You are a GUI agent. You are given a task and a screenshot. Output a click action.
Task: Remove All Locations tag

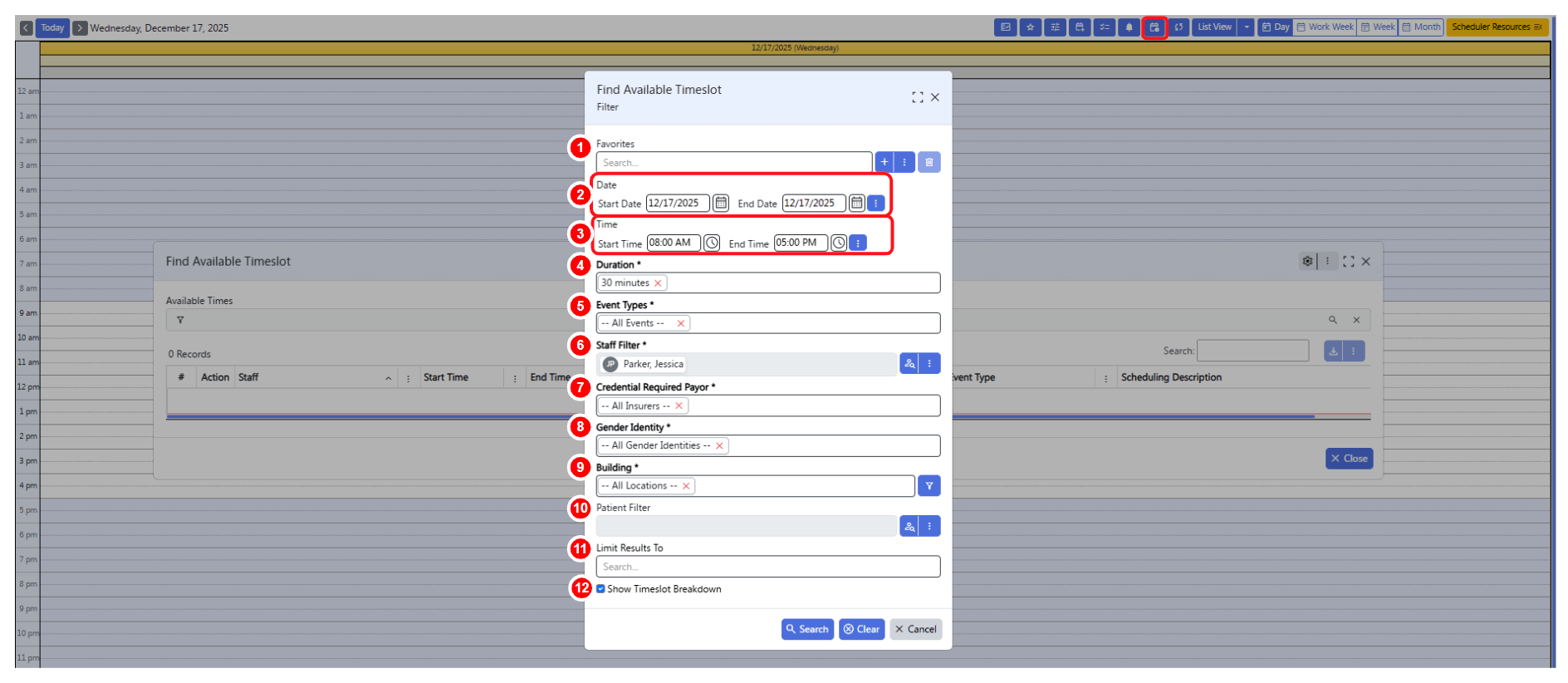686,486
